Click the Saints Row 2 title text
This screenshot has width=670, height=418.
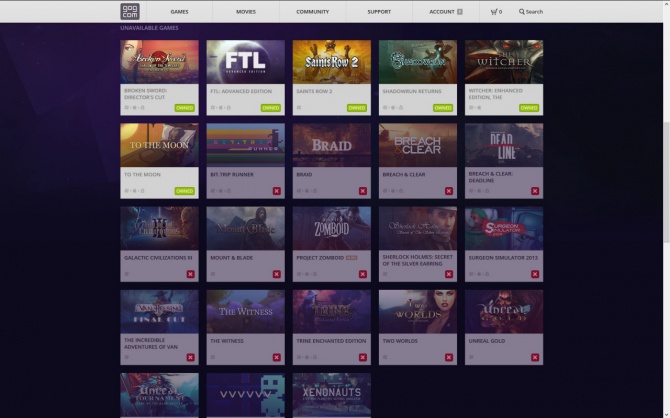click(x=314, y=91)
